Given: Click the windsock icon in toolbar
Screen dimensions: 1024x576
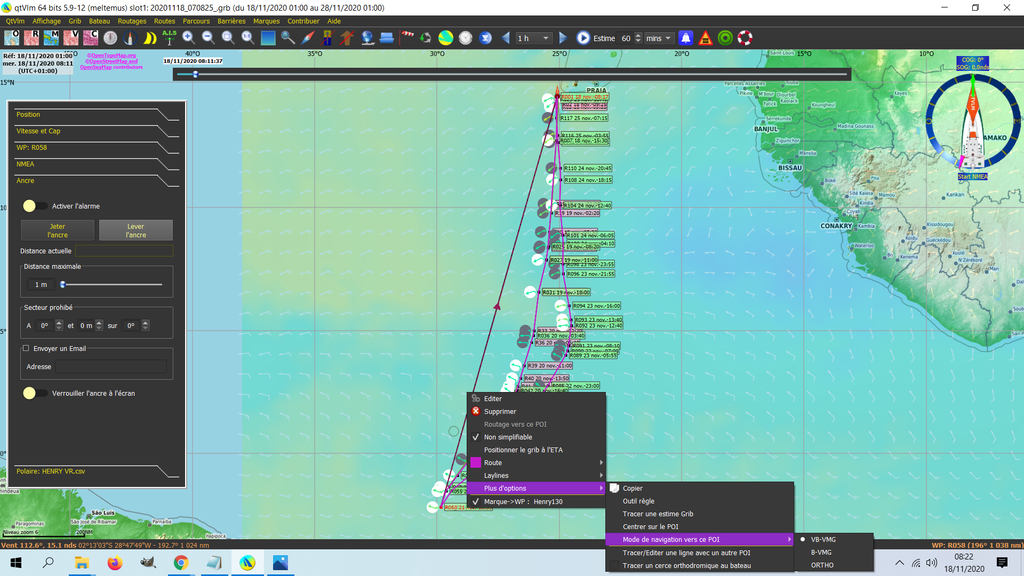Looking at the screenshot, I should point(407,37).
